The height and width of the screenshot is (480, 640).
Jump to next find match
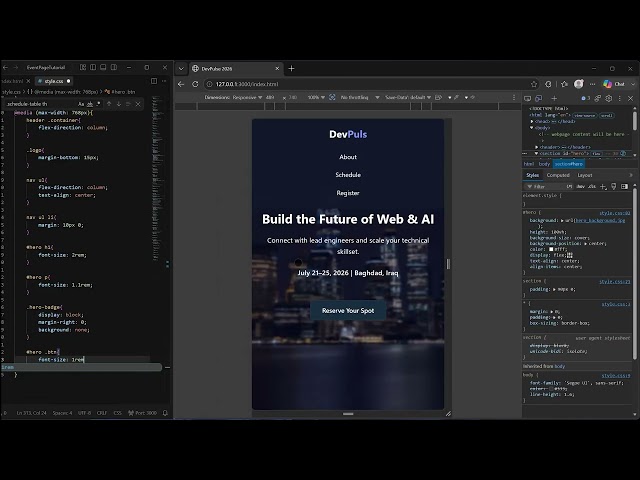118,104
